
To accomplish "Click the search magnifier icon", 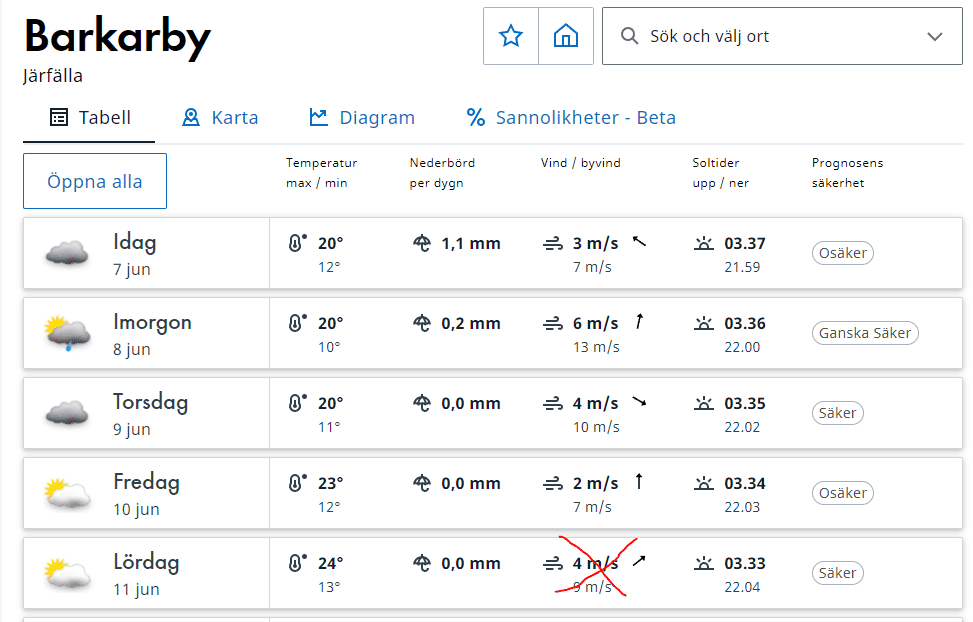I will coord(629,36).
